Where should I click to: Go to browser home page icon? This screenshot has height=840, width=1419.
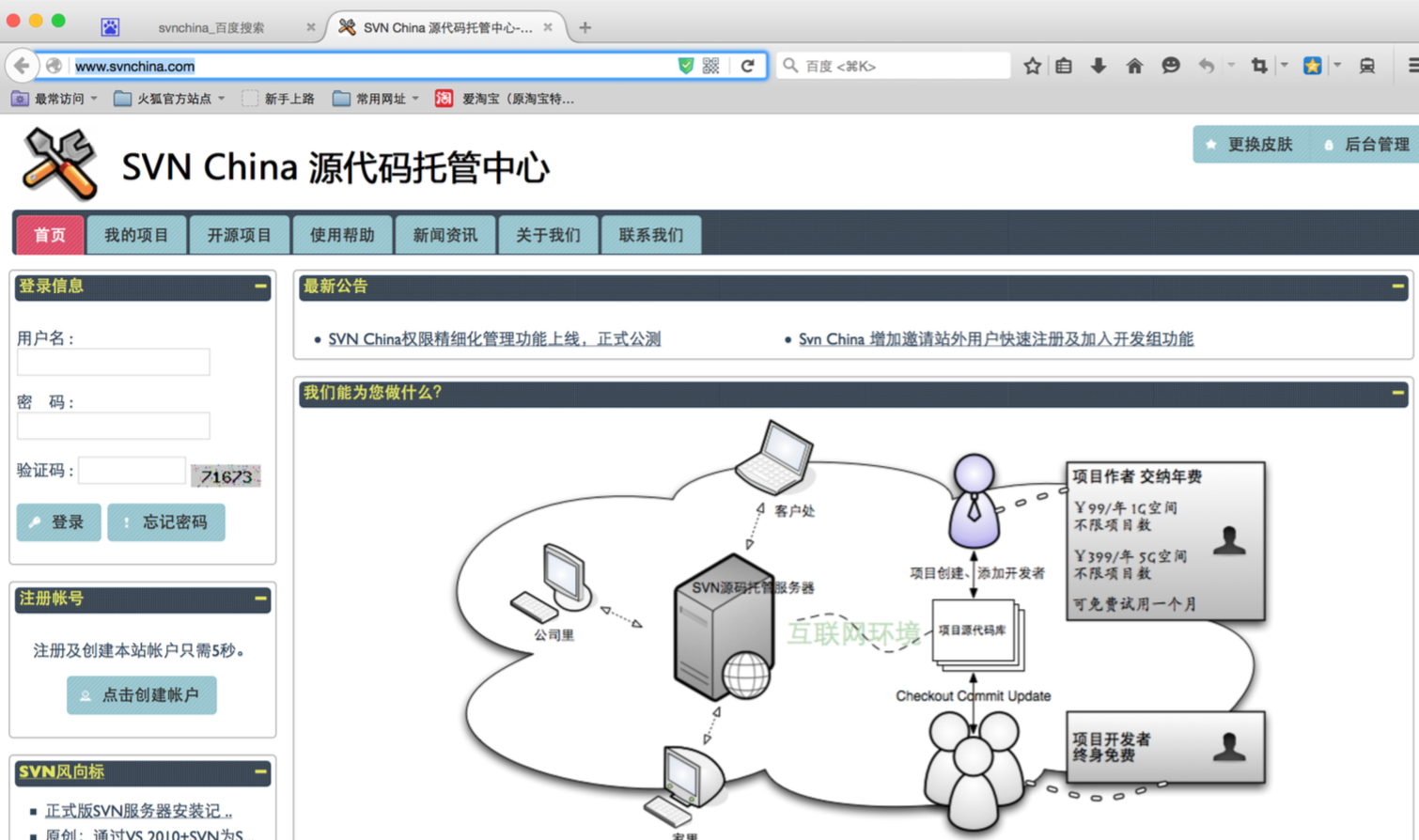point(1134,66)
